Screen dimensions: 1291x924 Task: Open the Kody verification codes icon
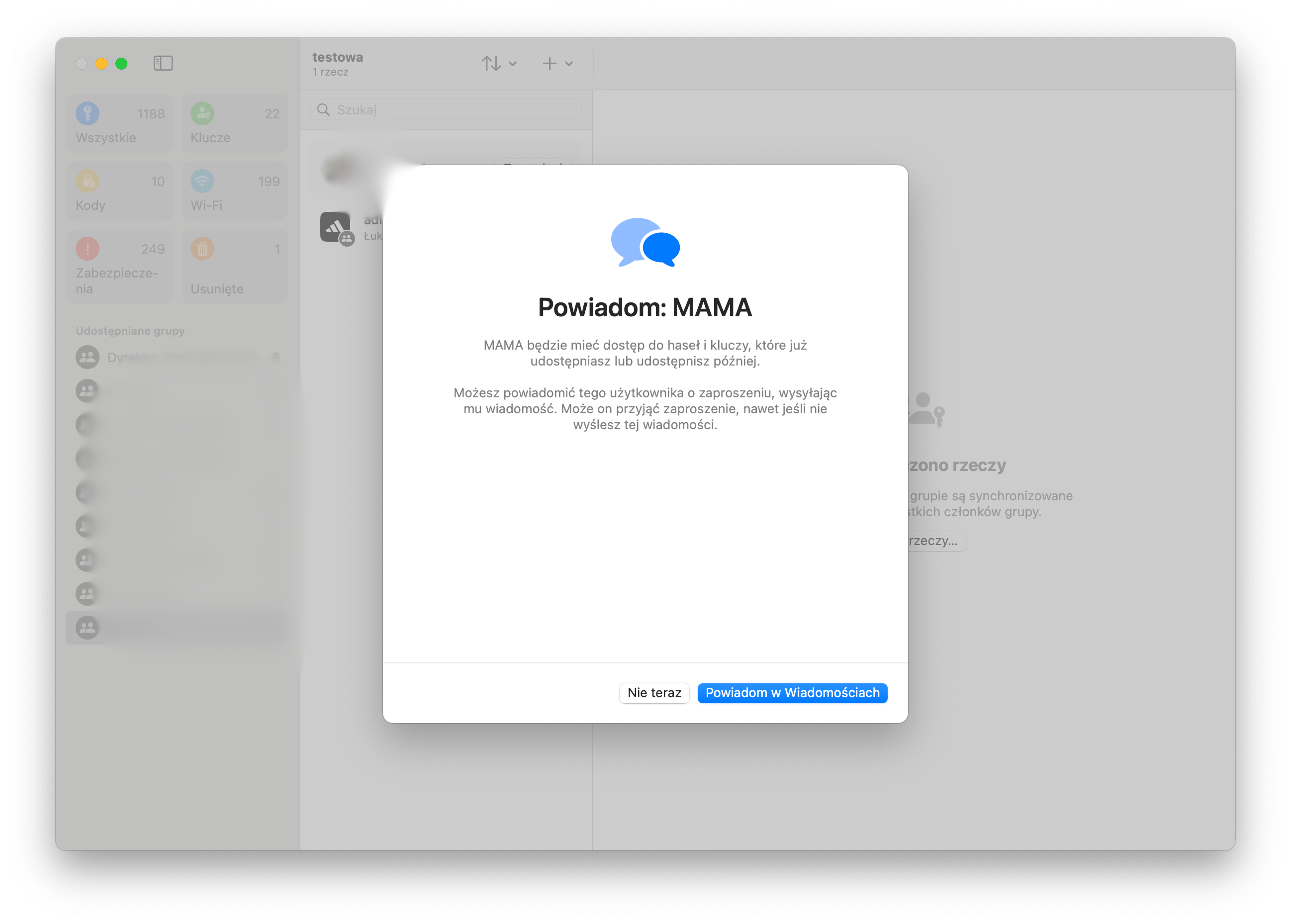tap(88, 181)
